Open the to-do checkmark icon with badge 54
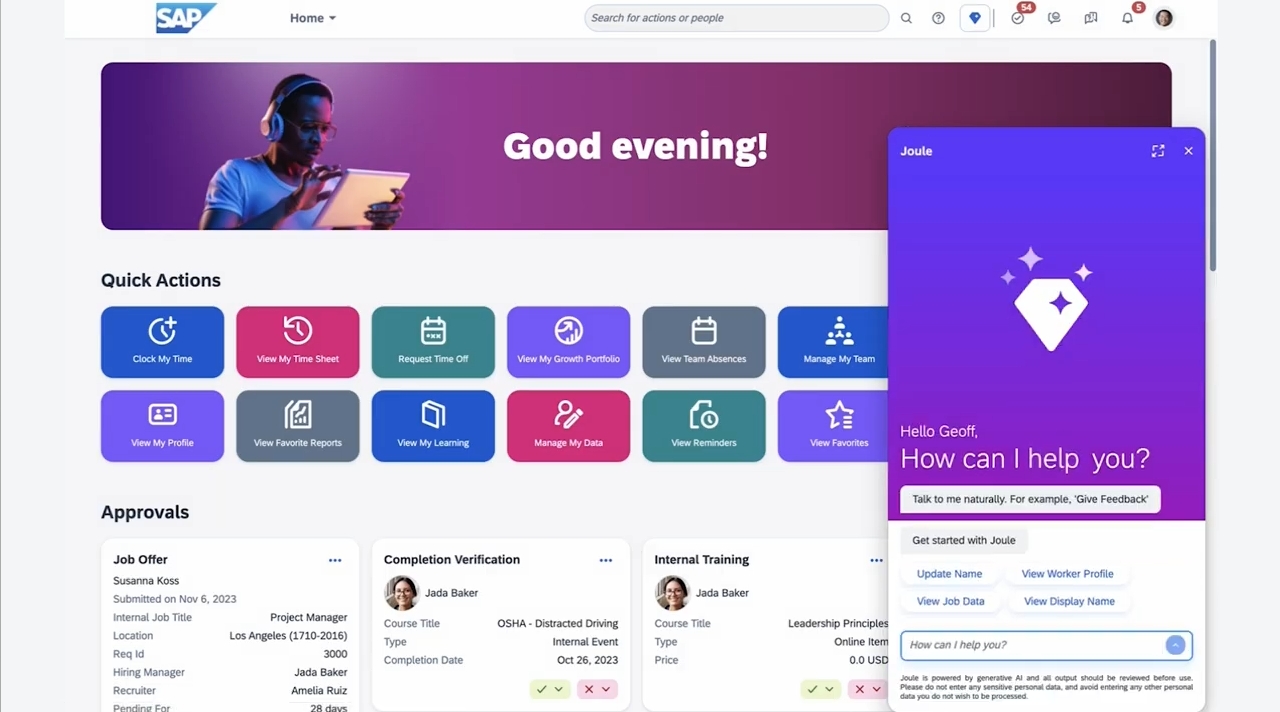 click(x=1017, y=18)
